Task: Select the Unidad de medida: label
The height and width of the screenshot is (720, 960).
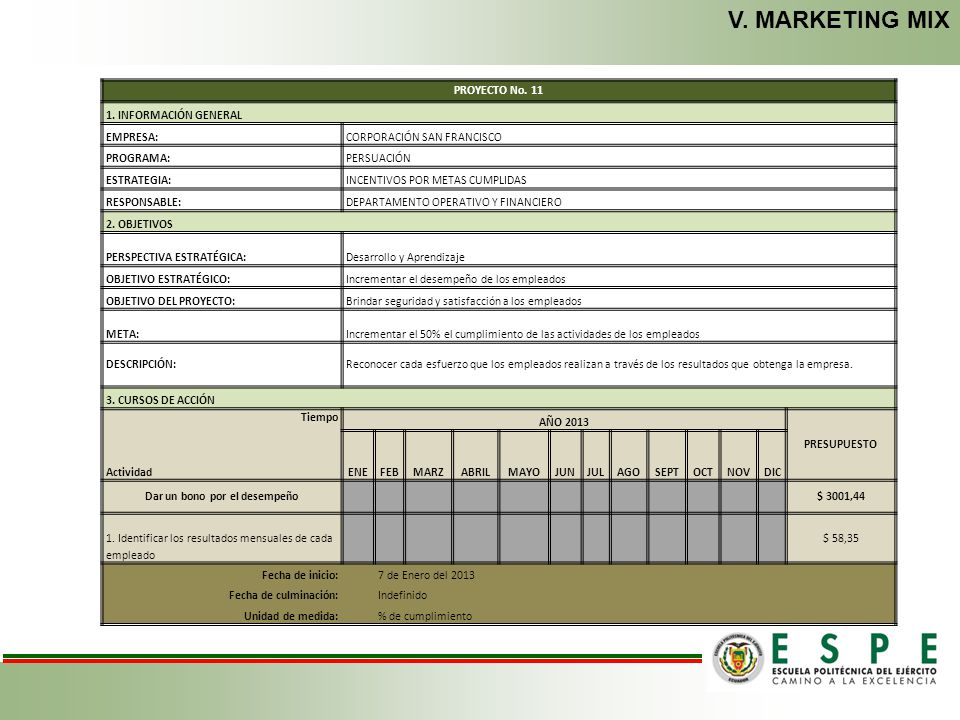Action: click(x=291, y=616)
